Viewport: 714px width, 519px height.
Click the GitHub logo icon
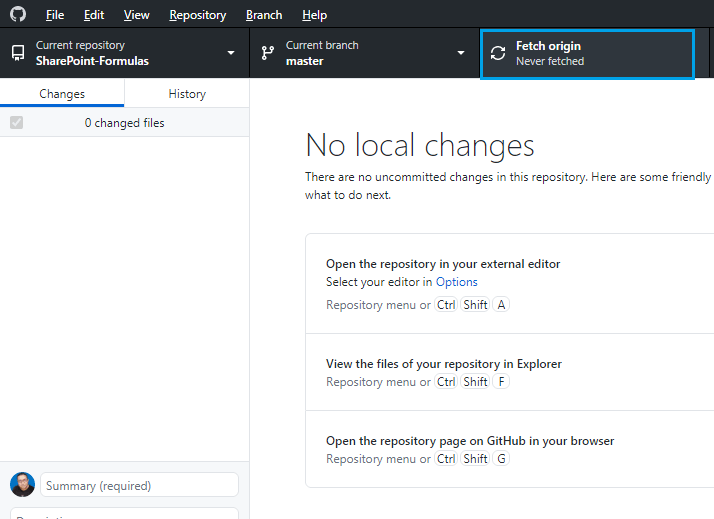tap(18, 15)
